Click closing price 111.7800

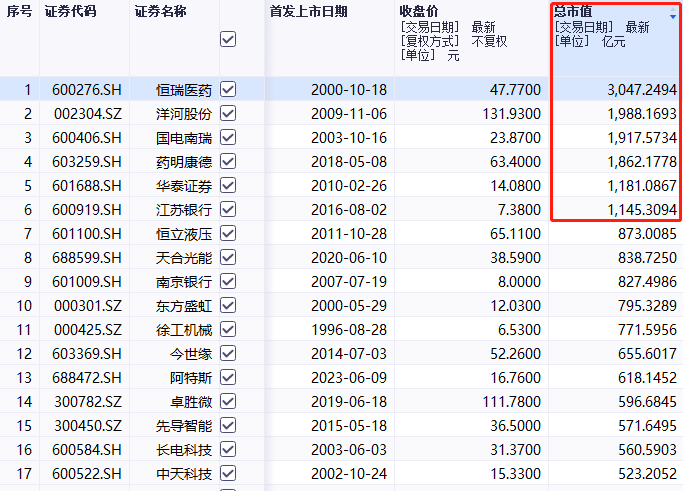coord(511,401)
